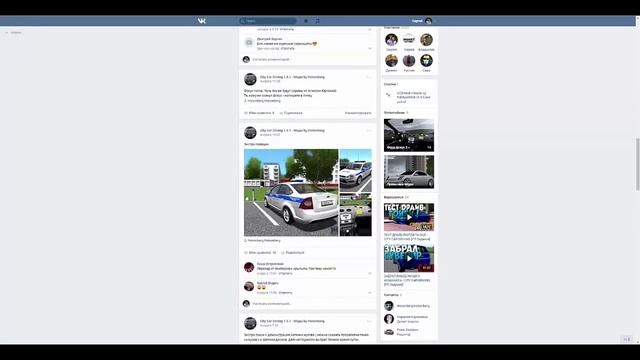Screen dimensions: 640x360
Task: Open group avatar of the bottom post
Action: coord(250,323)
